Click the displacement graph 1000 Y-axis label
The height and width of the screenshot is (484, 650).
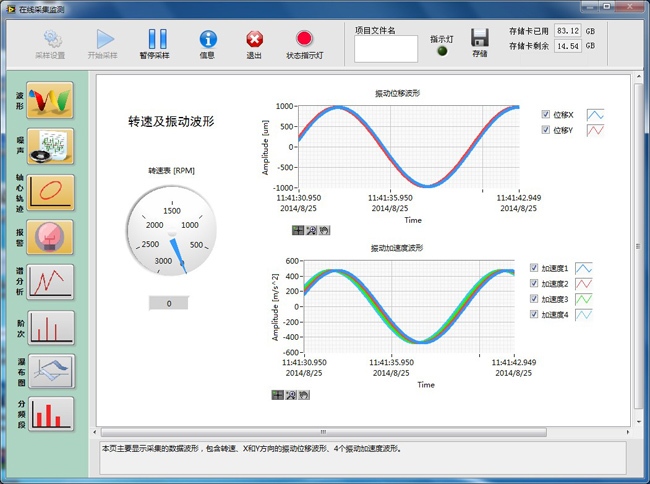(284, 106)
